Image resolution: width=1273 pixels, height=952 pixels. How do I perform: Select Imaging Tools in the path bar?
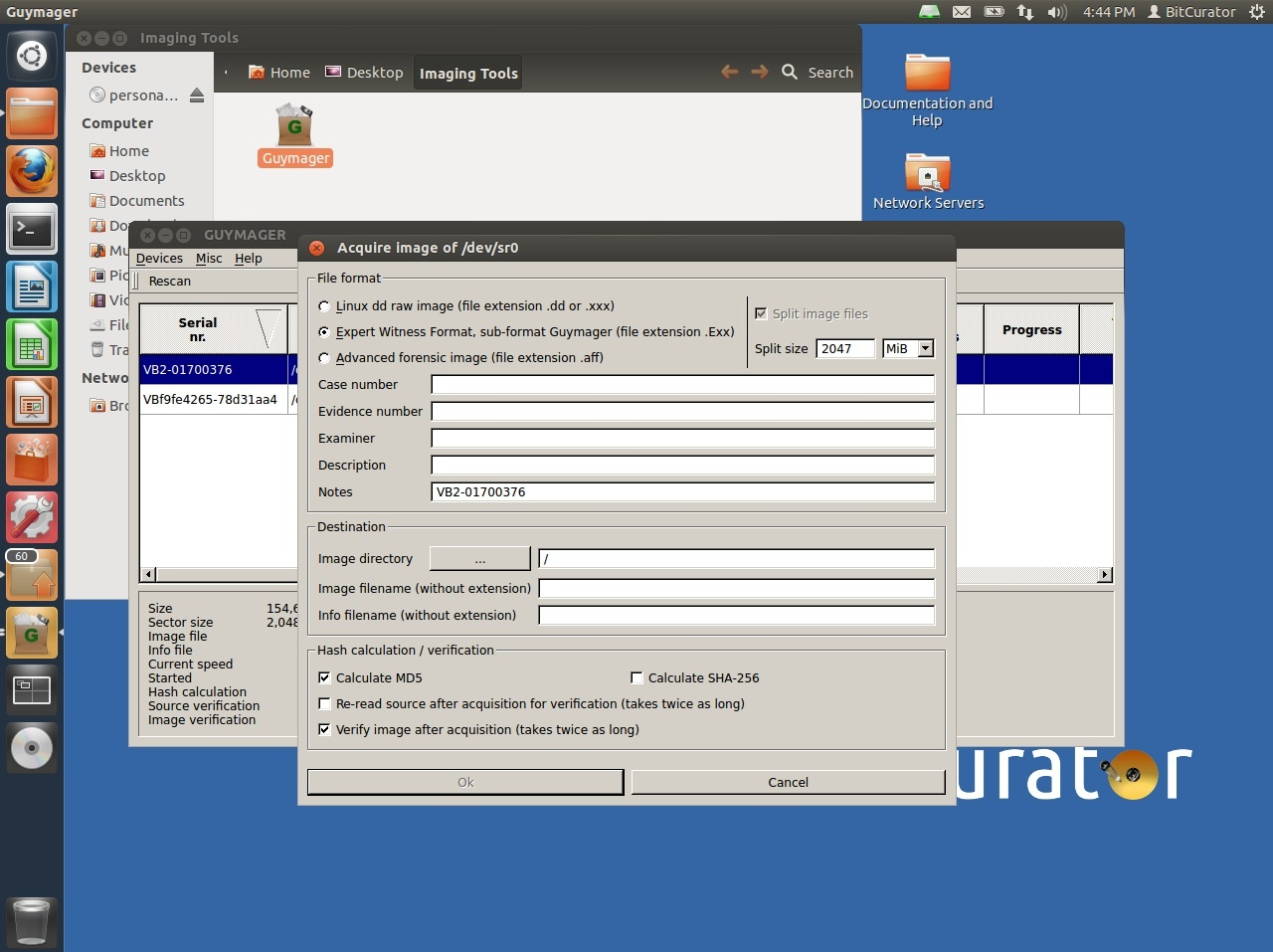tap(468, 73)
